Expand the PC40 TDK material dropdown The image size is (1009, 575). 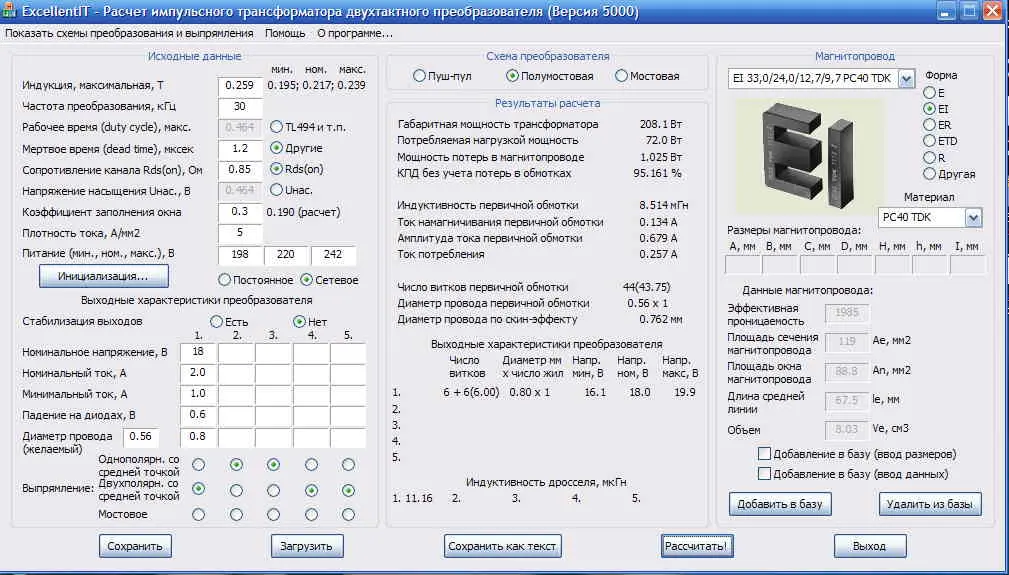point(973,217)
